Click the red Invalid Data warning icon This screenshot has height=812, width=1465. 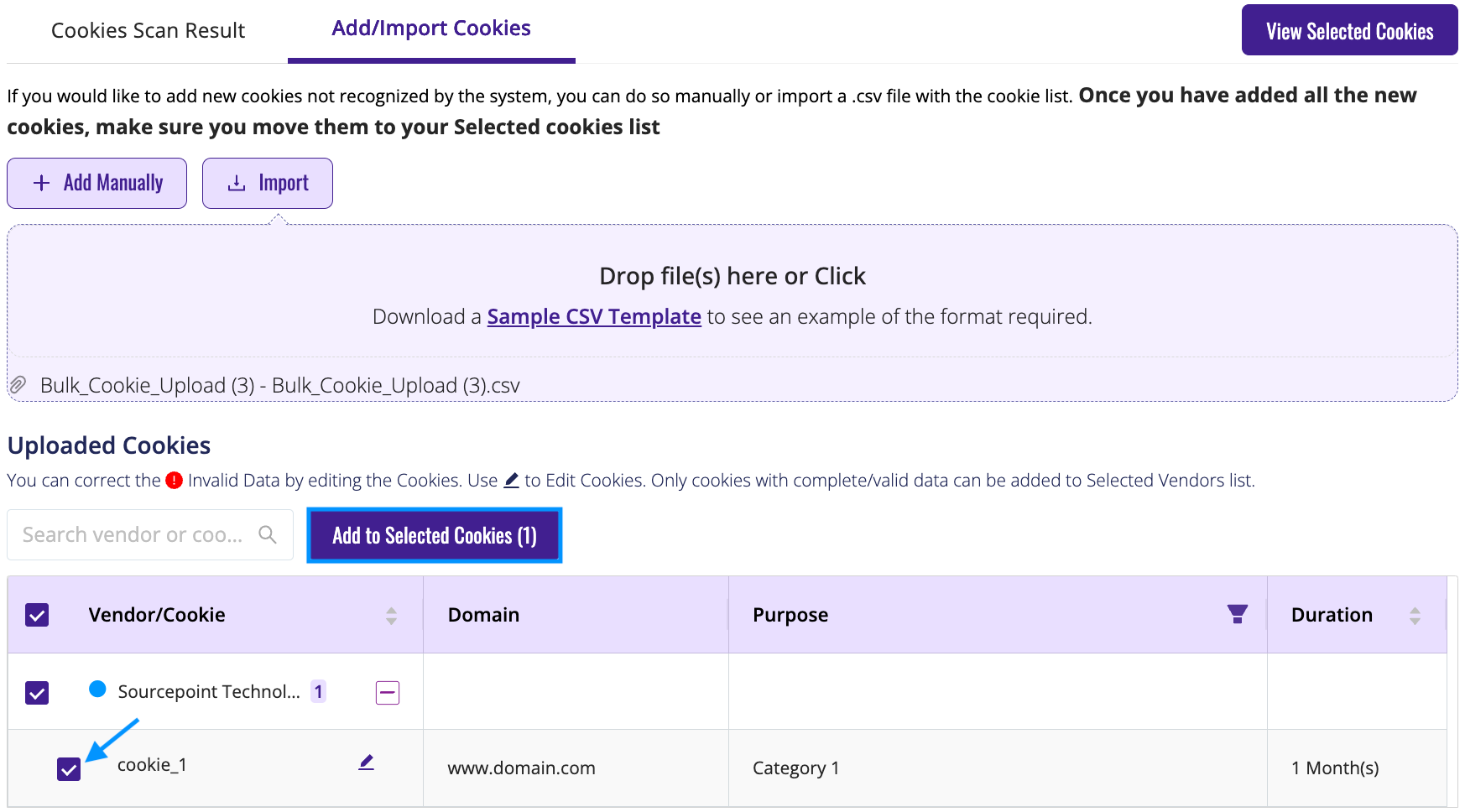point(174,481)
